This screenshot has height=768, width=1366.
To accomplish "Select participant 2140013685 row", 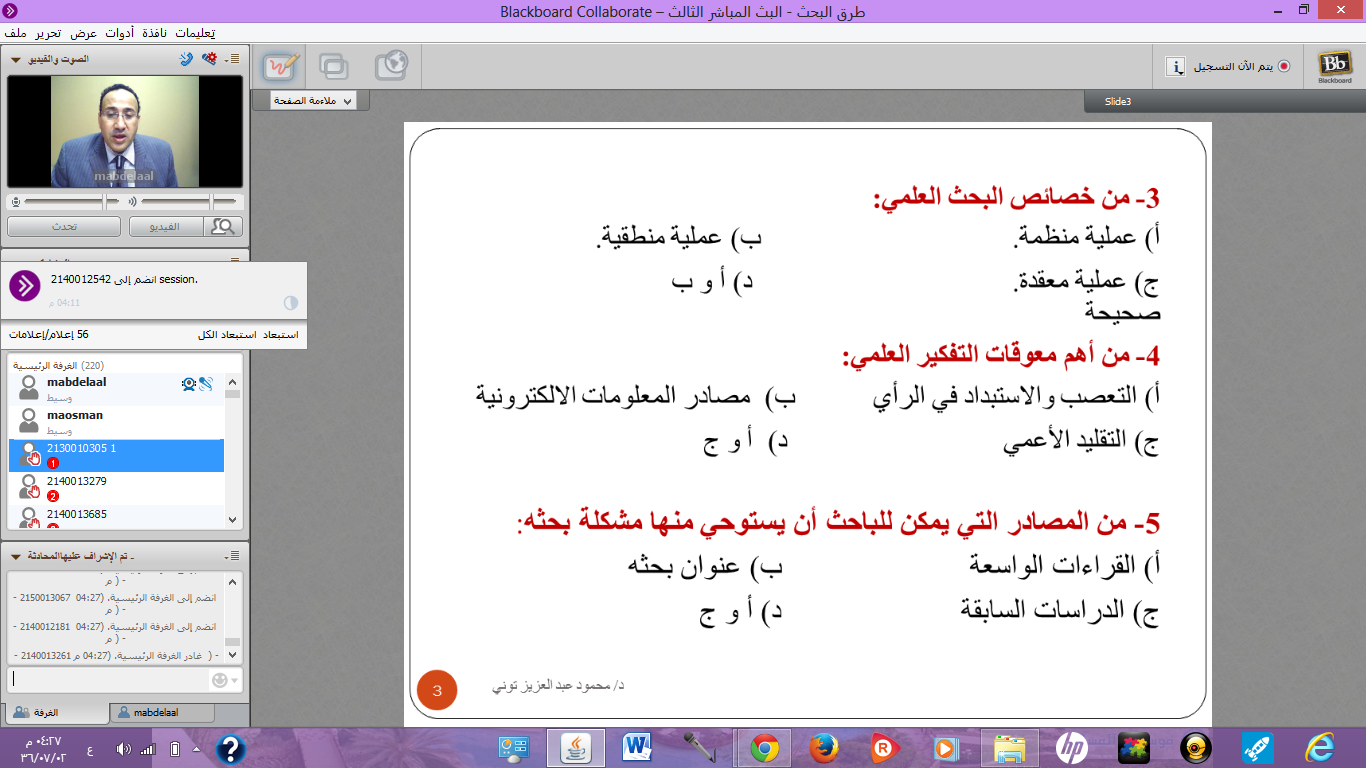I will point(116,517).
